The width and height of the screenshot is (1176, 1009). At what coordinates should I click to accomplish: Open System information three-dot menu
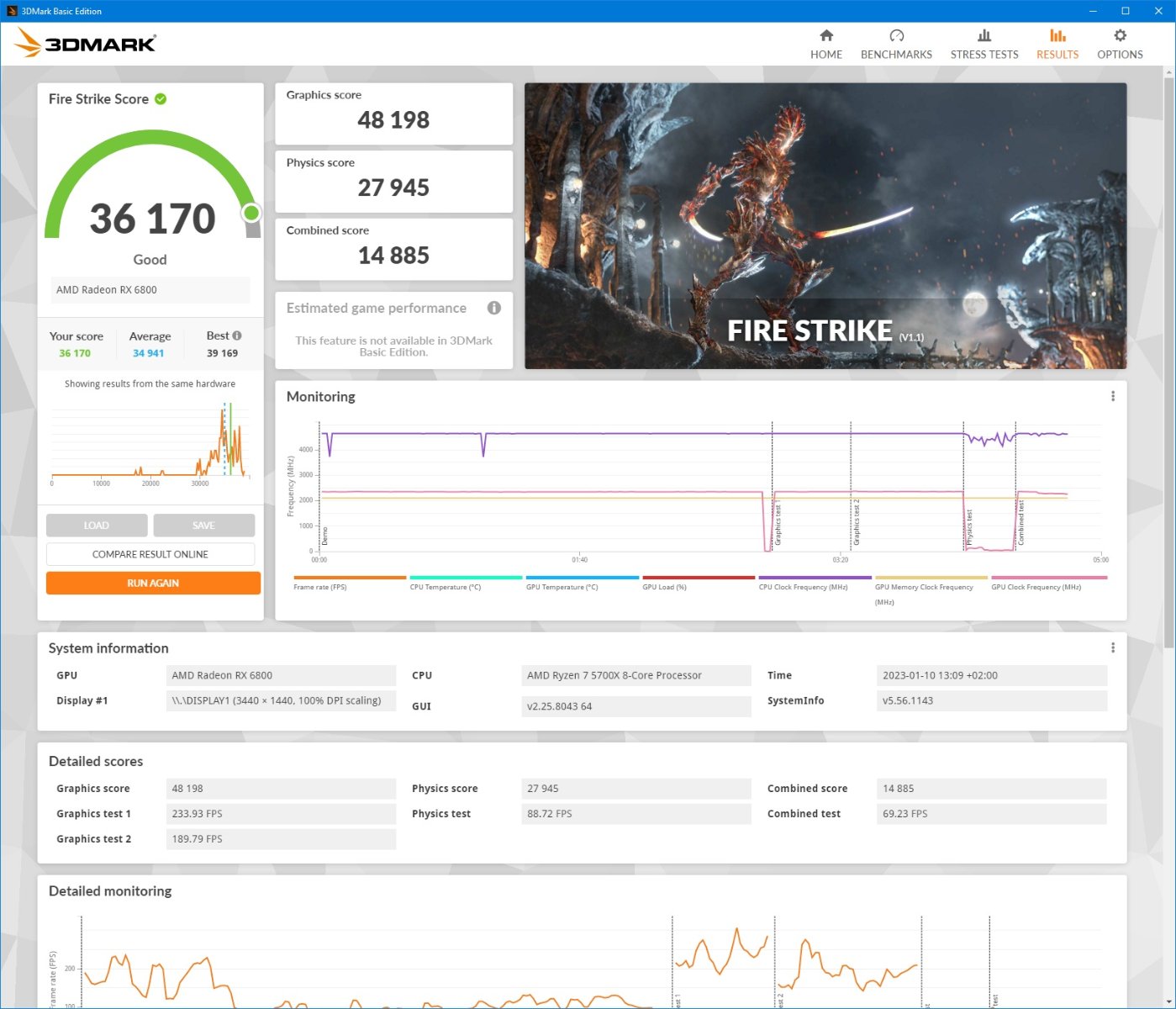click(1113, 647)
